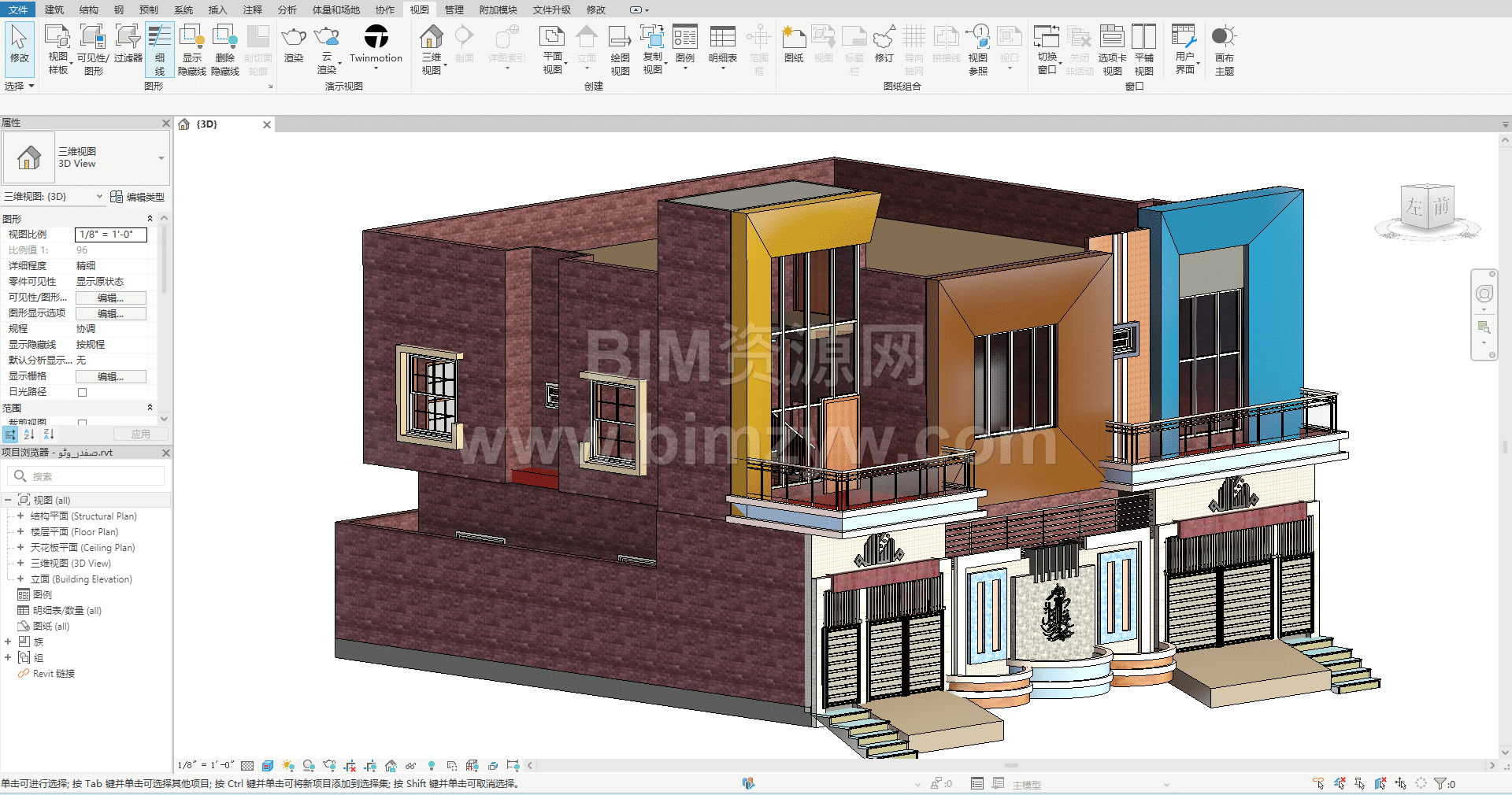Toggle the crop view icon in view control bar
This screenshot has height=795, width=1512.
350,765
